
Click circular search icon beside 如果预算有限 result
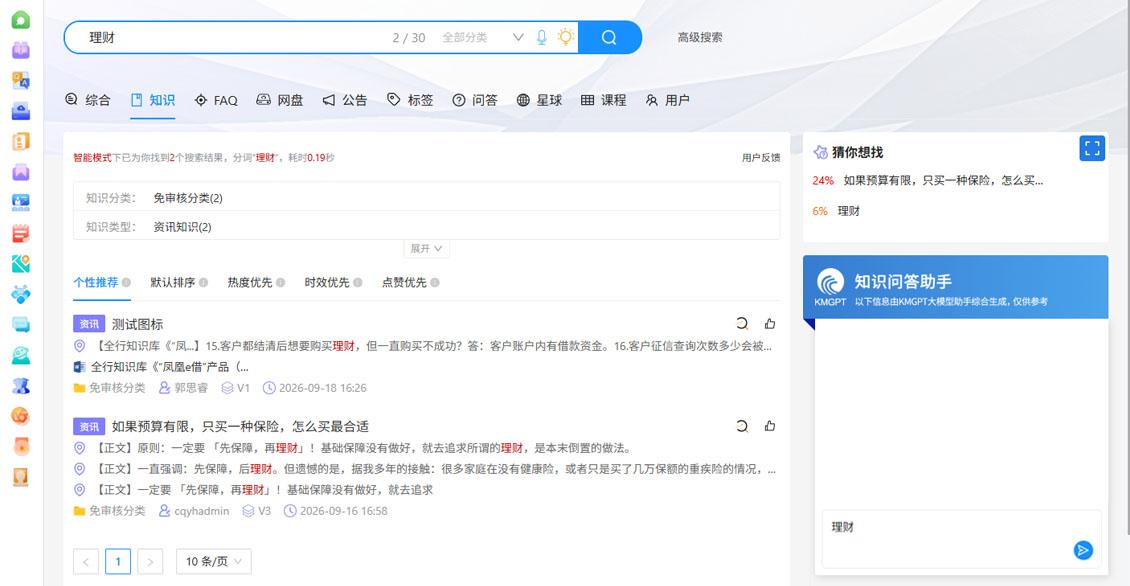(x=742, y=426)
